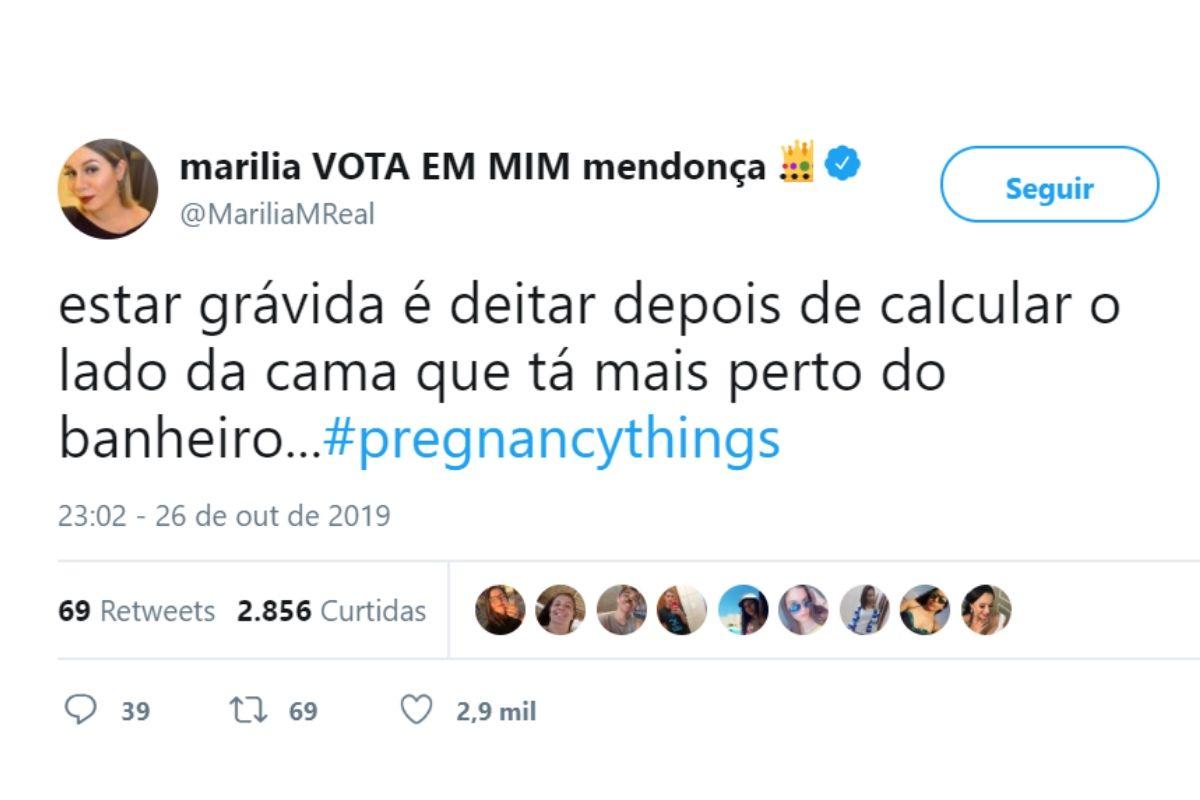This screenshot has height=800, width=1200.
Task: Click the 2,9 mil likes count
Action: [x=496, y=712]
